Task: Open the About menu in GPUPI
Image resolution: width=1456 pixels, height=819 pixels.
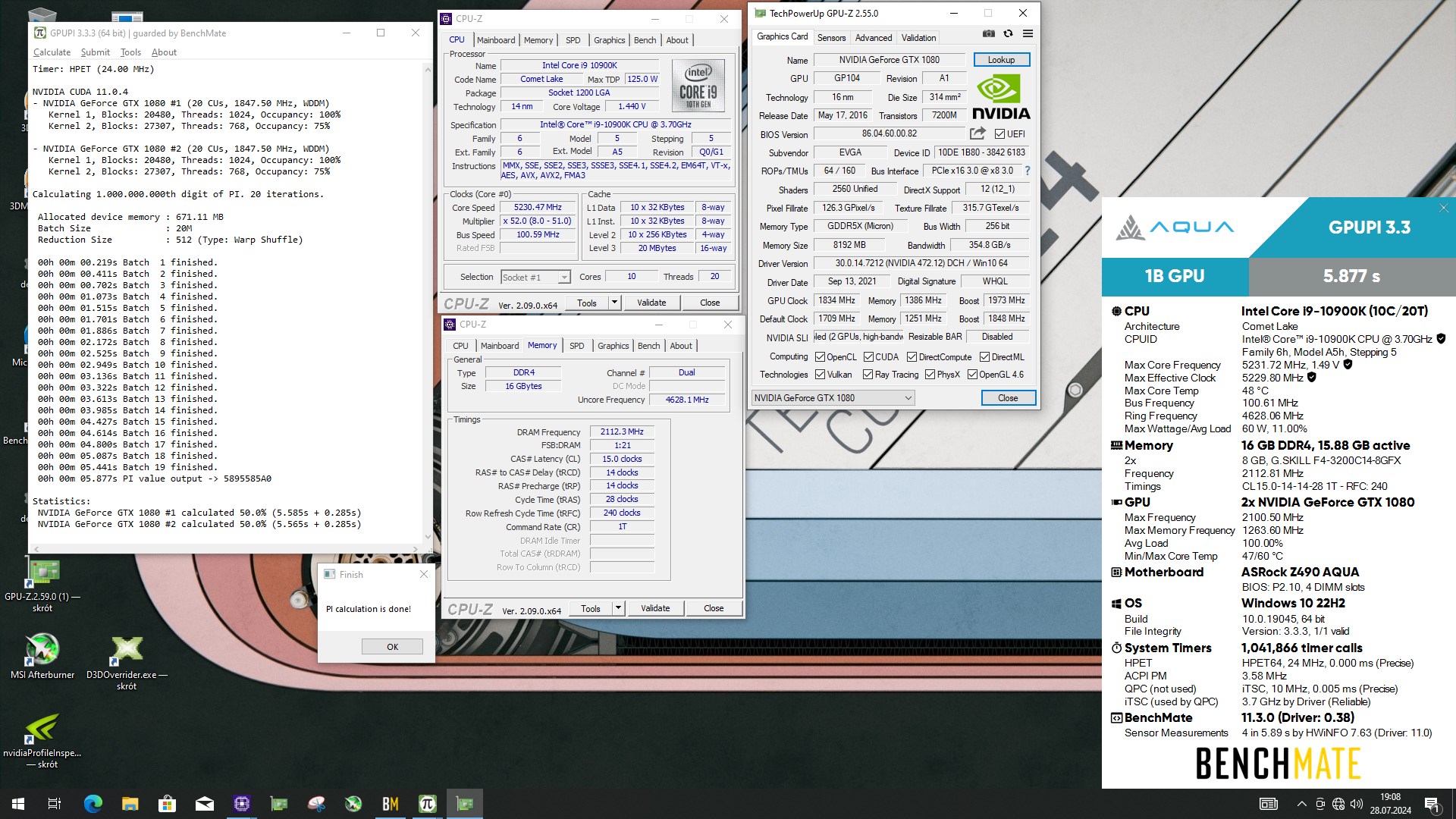Action: pyautogui.click(x=164, y=52)
